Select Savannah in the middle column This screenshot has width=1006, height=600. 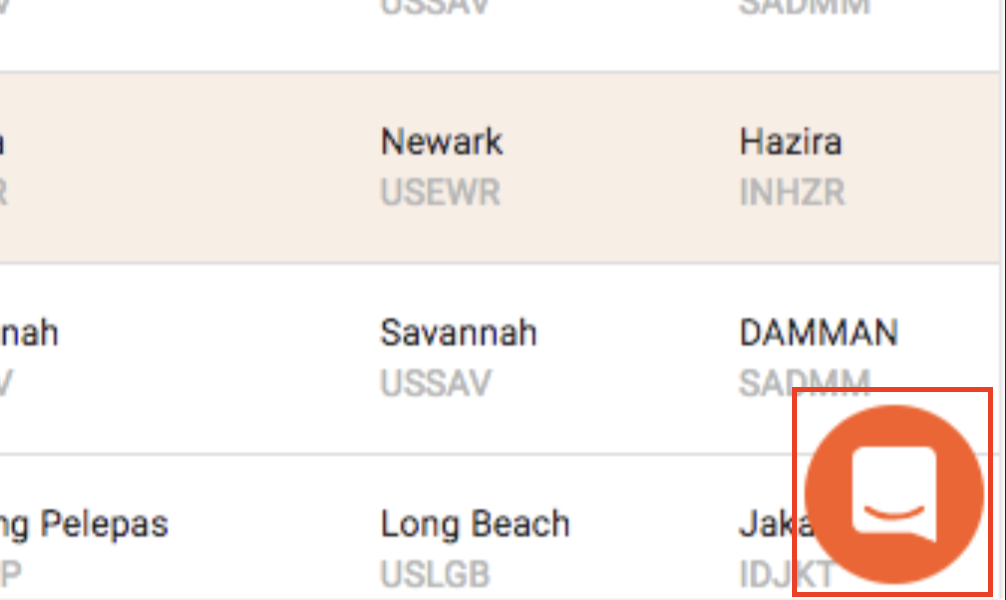point(458,332)
